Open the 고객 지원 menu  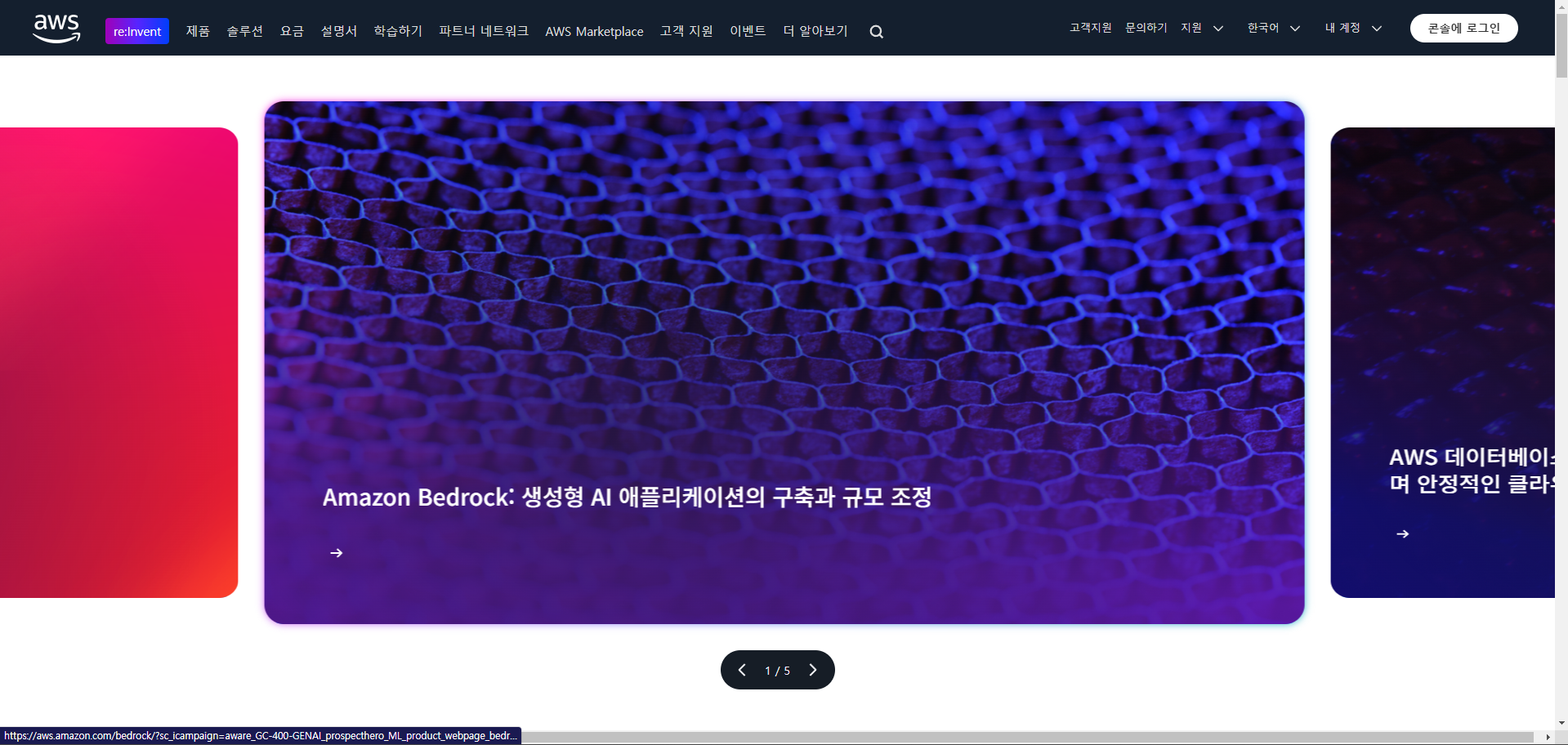click(686, 31)
